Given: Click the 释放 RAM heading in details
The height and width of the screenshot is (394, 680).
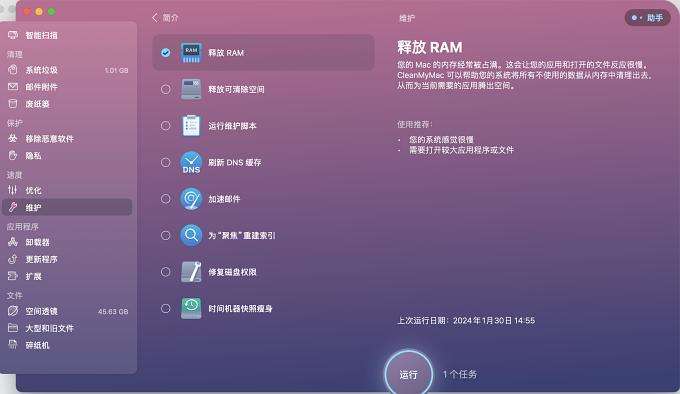Looking at the screenshot, I should click(x=429, y=47).
